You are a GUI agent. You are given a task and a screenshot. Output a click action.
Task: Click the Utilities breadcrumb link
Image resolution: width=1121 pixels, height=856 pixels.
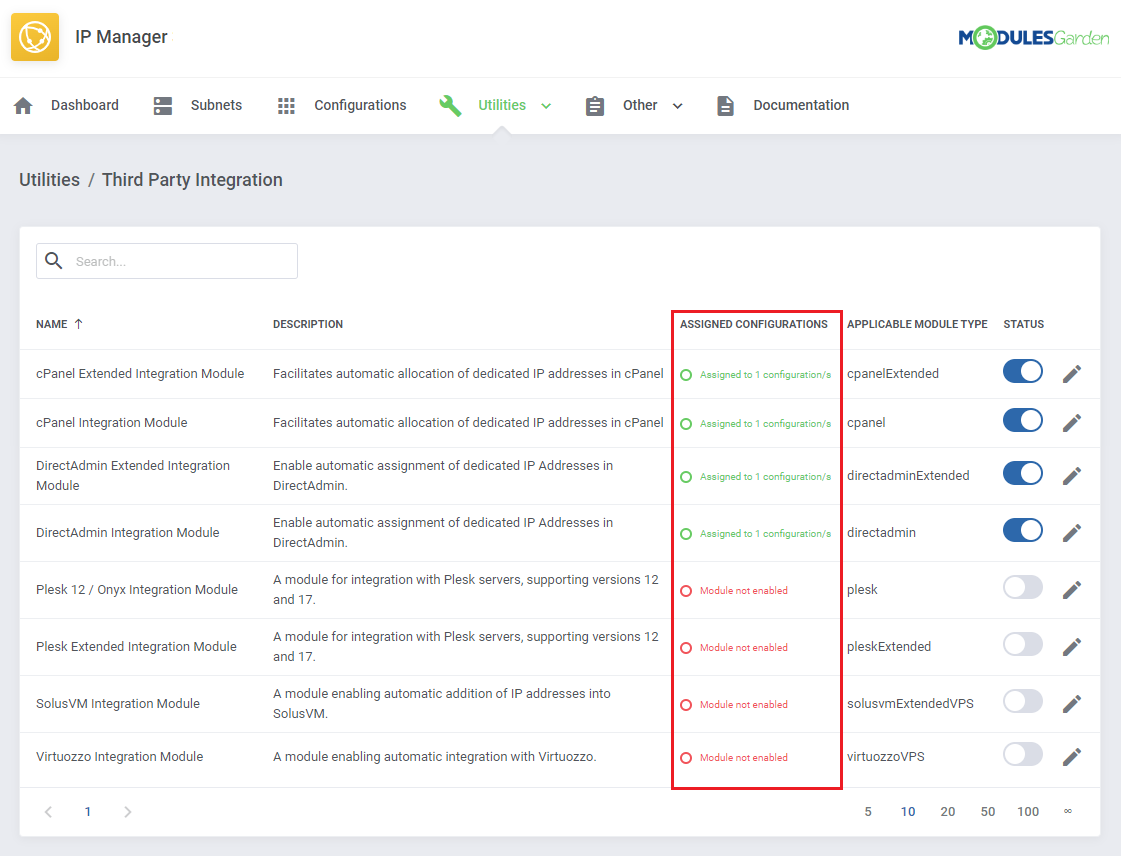coord(49,179)
